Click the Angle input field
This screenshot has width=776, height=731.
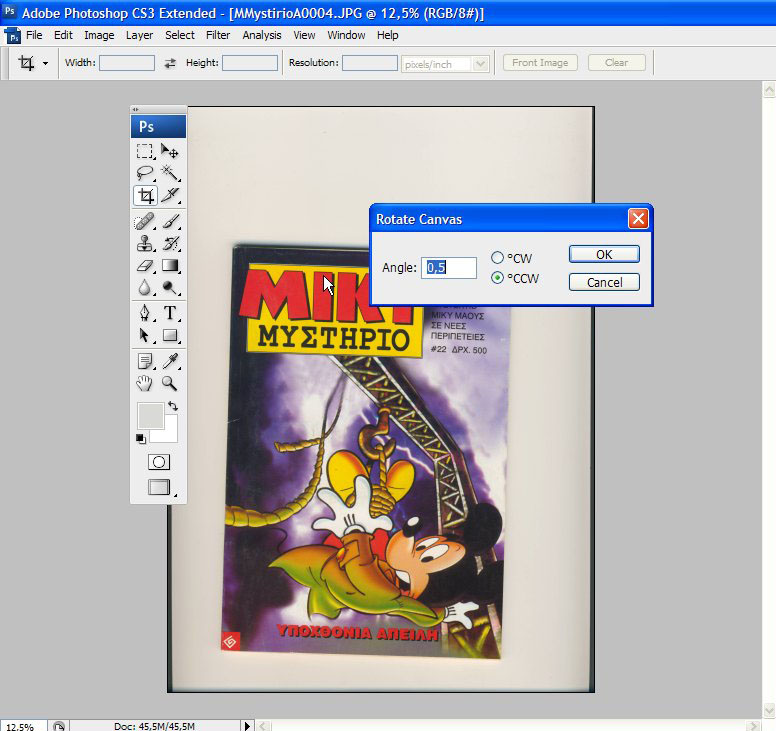click(449, 268)
